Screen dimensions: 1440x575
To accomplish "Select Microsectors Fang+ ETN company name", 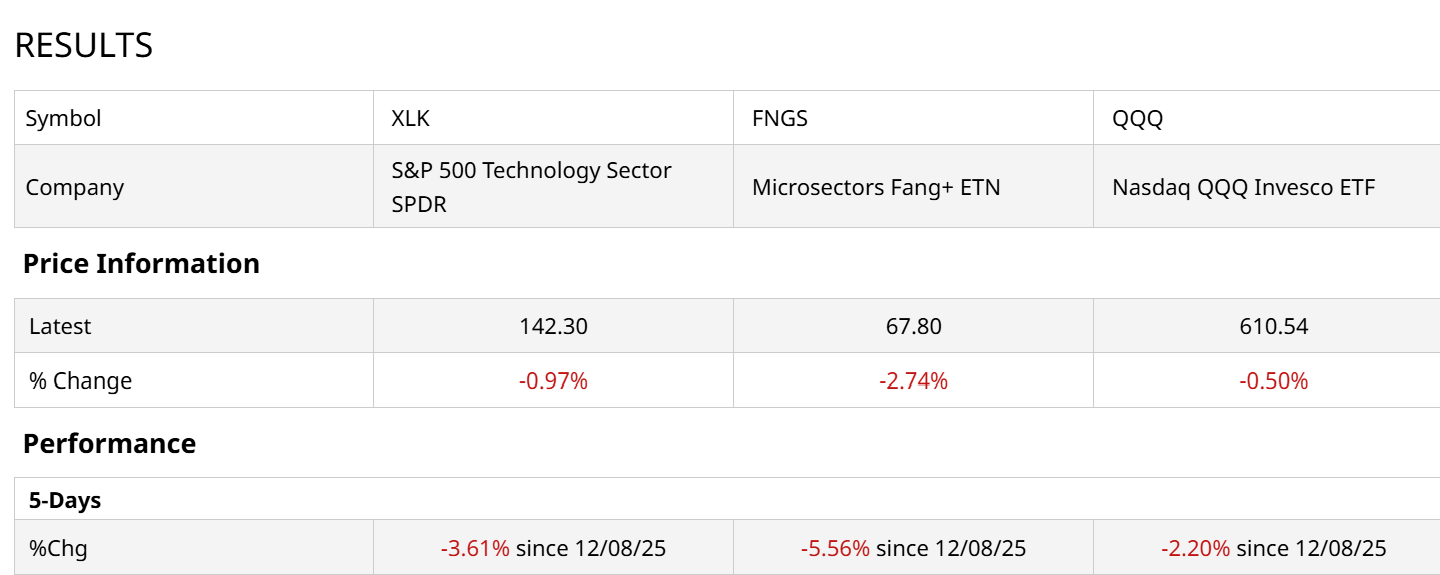I will [x=875, y=187].
